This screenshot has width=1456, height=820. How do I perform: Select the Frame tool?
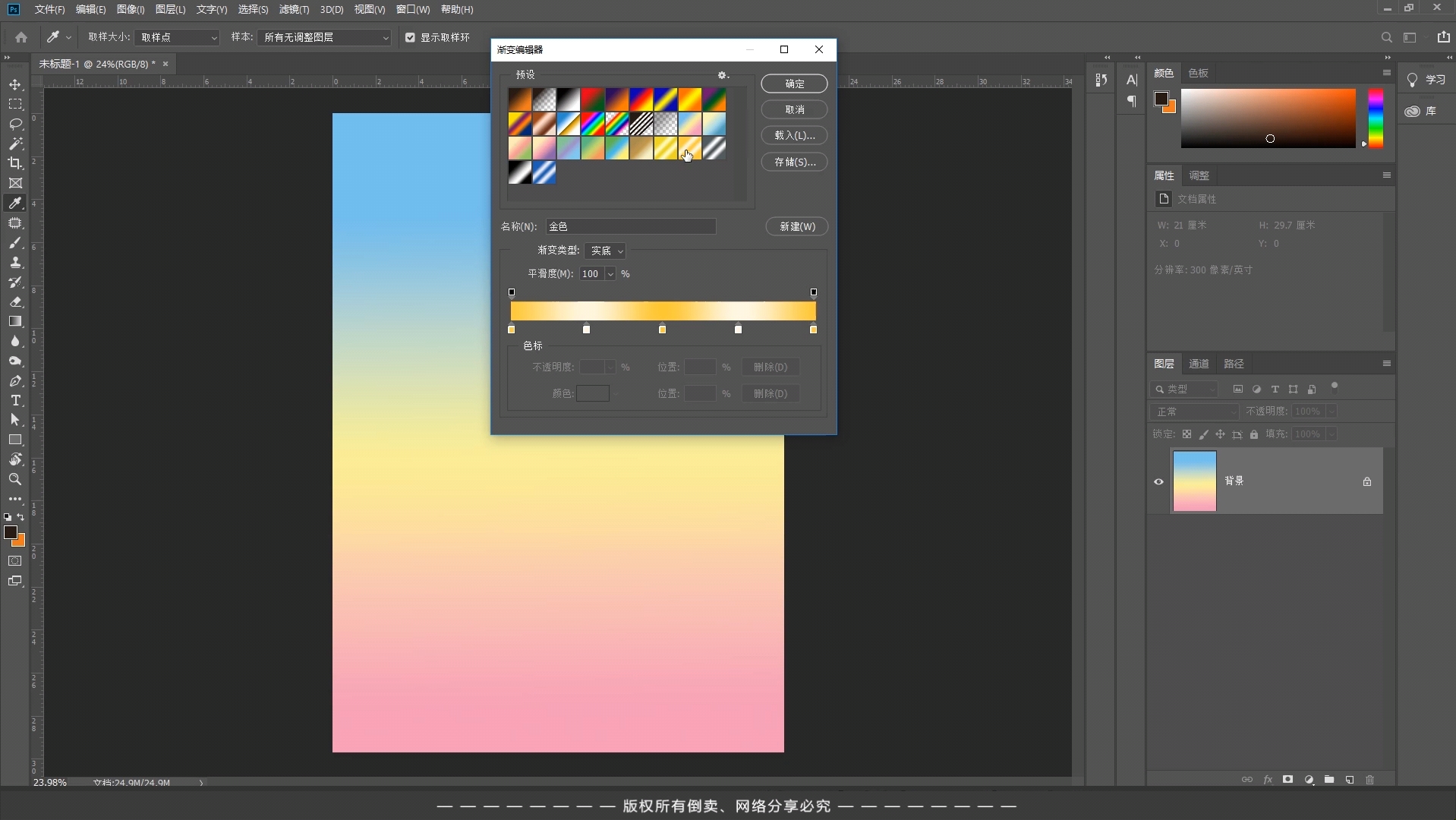tap(15, 183)
